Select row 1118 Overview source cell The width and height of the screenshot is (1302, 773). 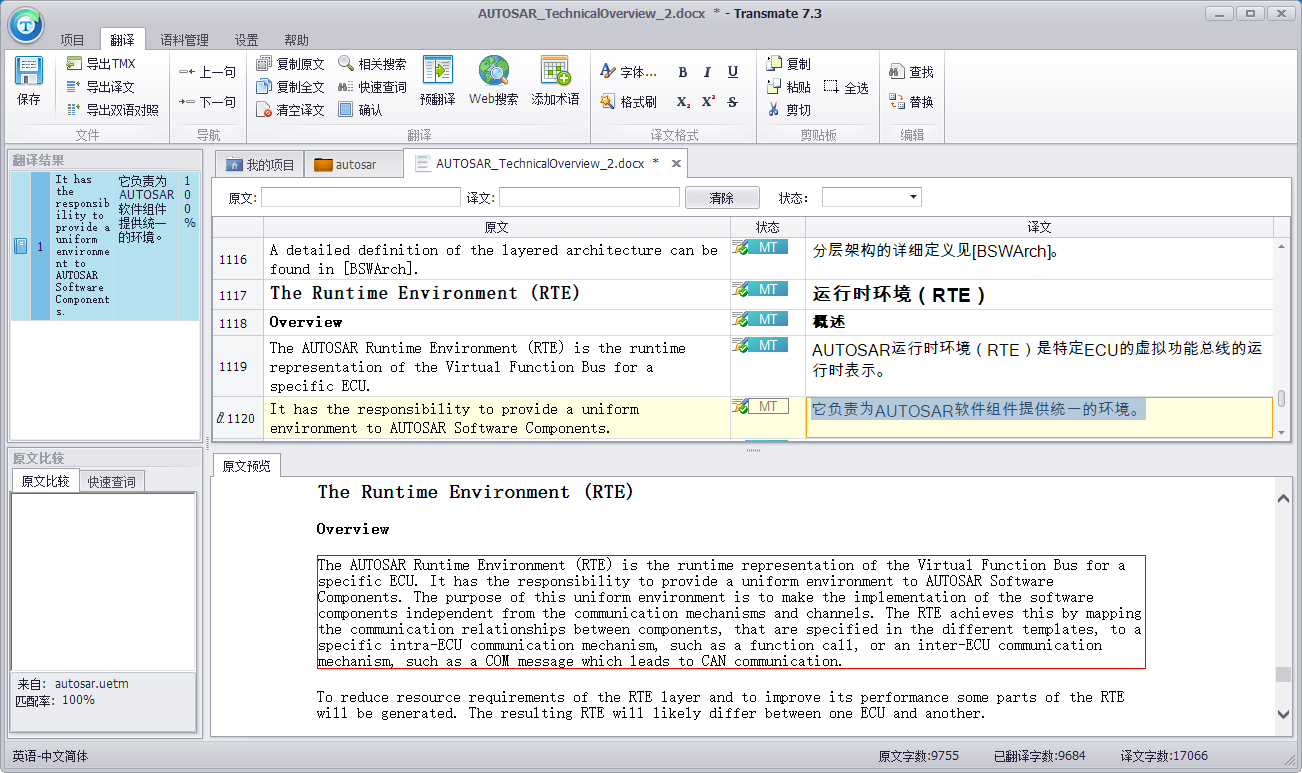pyautogui.click(x=497, y=322)
